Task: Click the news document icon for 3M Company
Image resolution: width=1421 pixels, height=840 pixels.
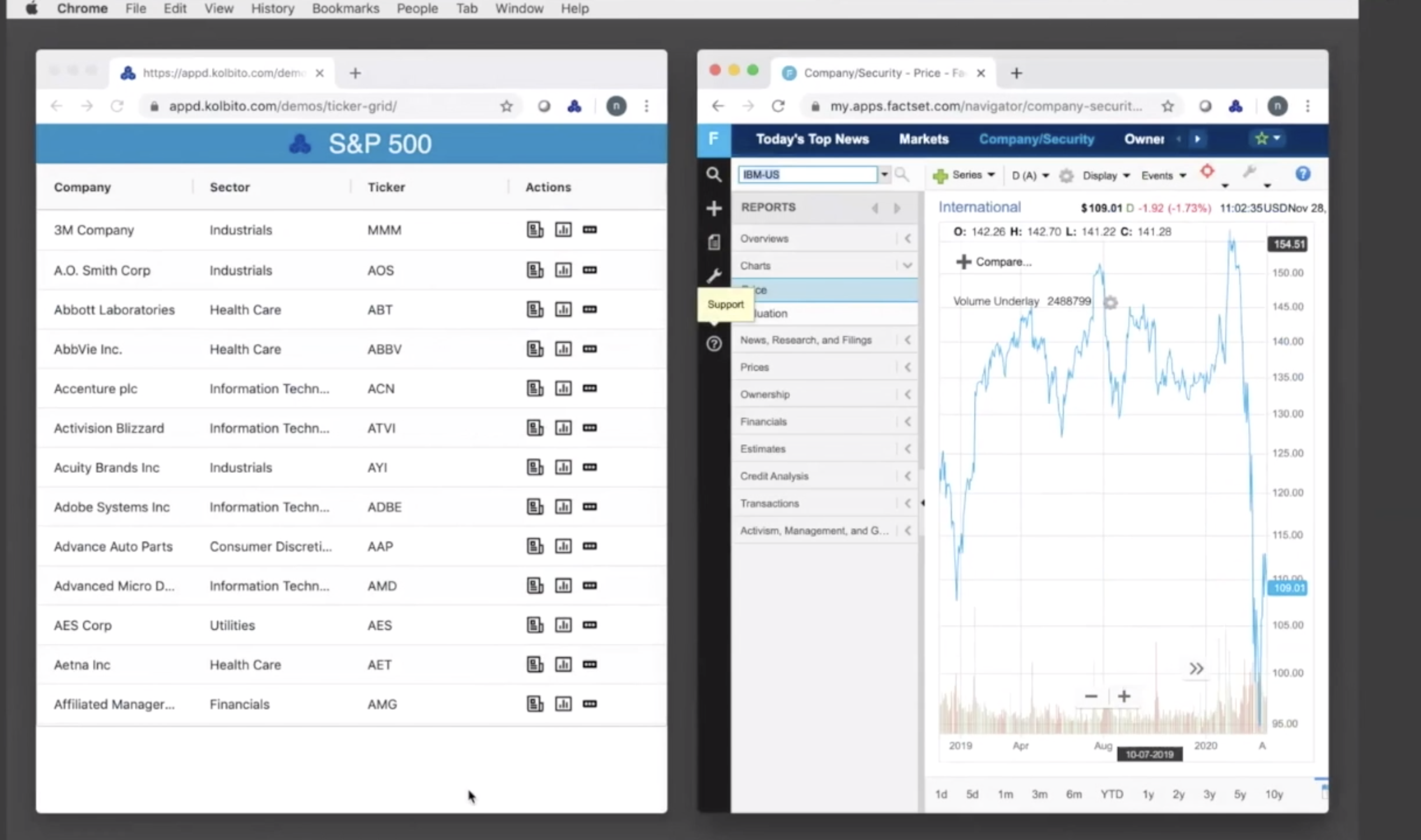Action: [534, 230]
